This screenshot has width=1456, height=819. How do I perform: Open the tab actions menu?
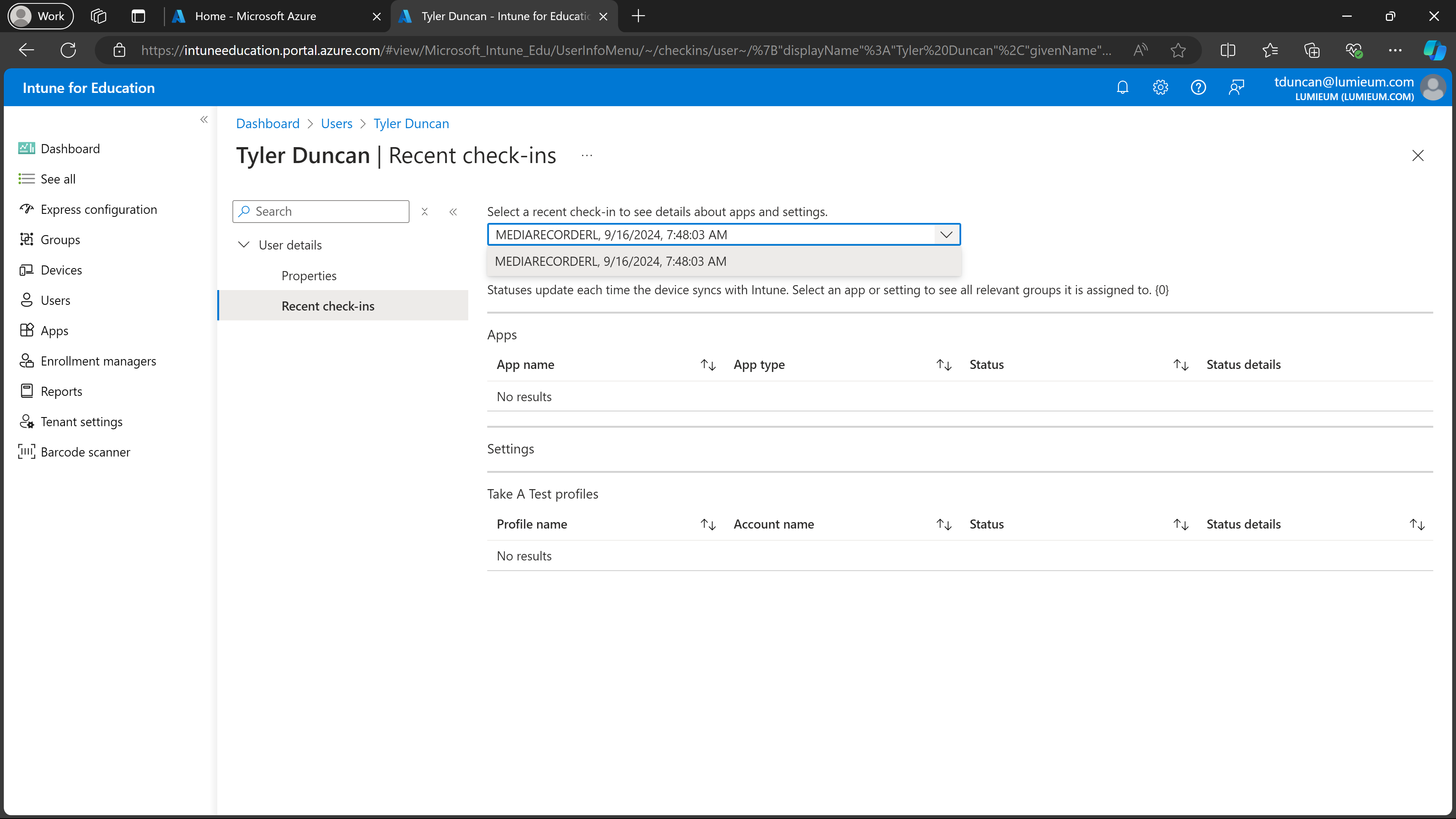click(138, 16)
